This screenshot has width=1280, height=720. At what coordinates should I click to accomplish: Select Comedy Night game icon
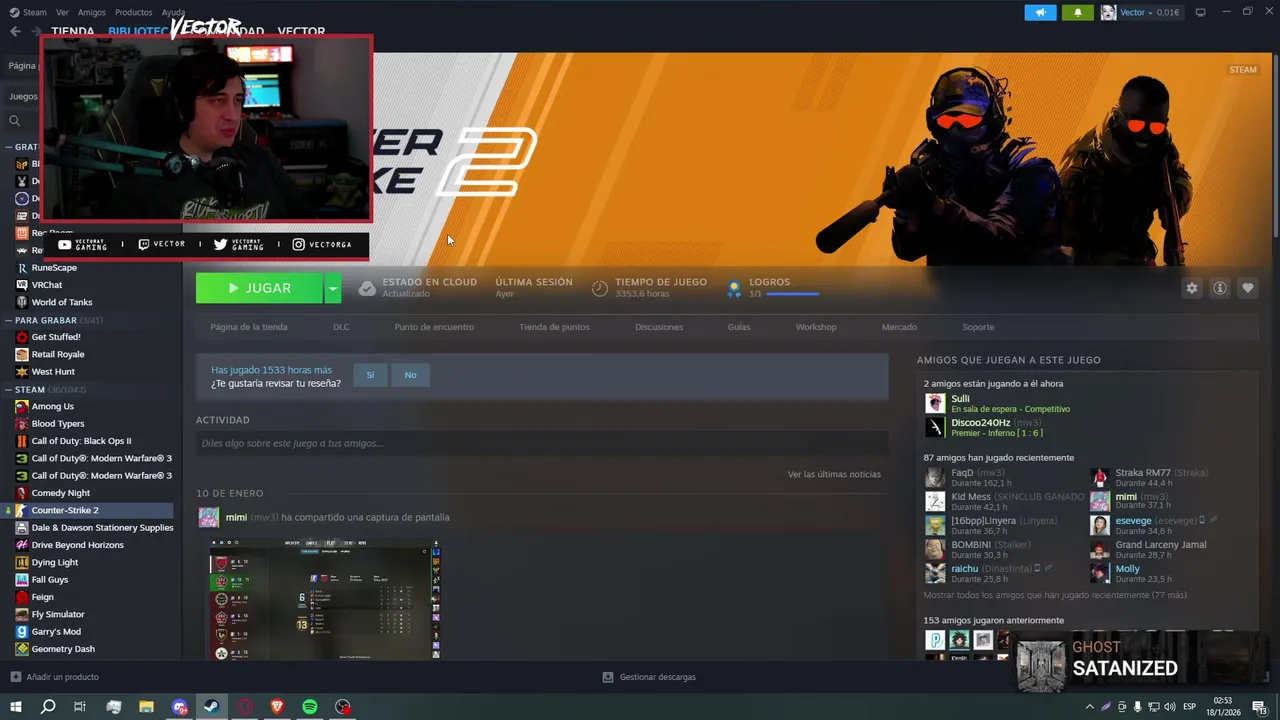click(x=22, y=493)
